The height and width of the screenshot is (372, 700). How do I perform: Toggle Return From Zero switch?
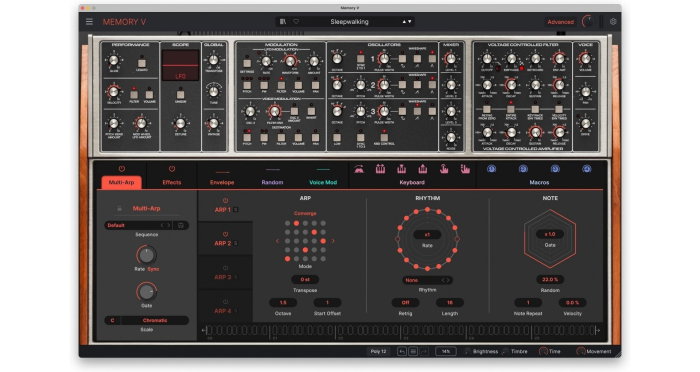487,109
